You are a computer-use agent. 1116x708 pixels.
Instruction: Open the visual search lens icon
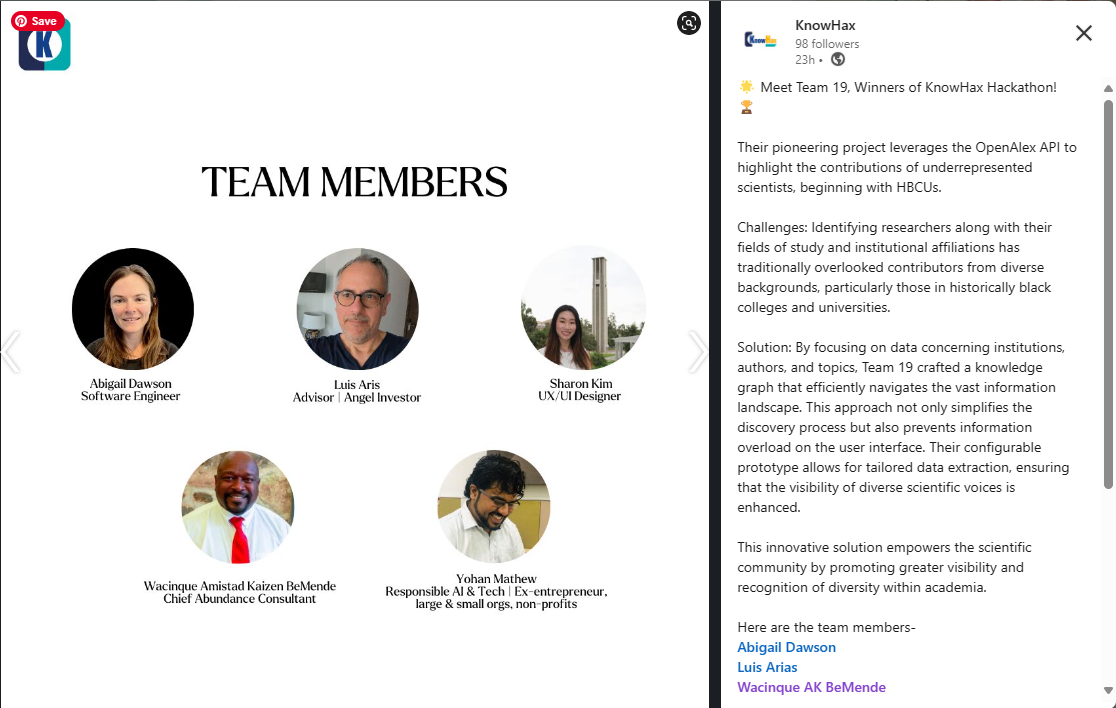click(x=689, y=23)
